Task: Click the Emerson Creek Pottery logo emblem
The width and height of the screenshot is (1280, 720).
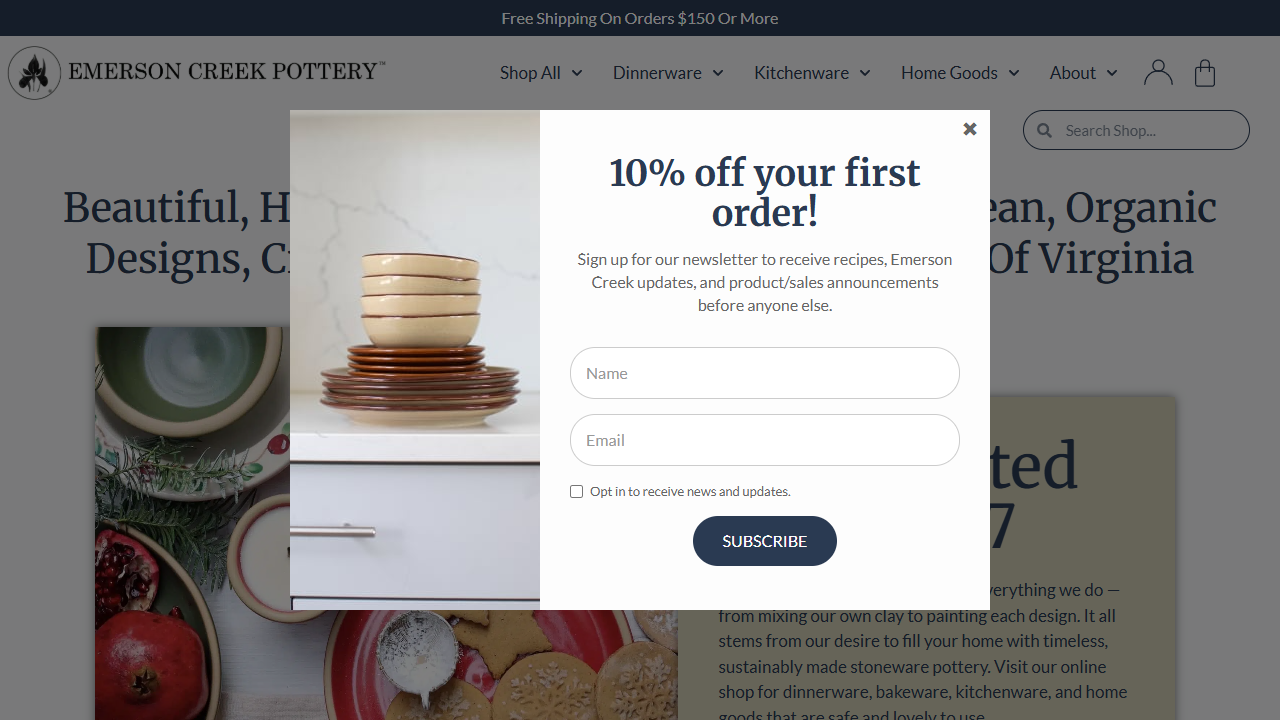Action: [35, 73]
